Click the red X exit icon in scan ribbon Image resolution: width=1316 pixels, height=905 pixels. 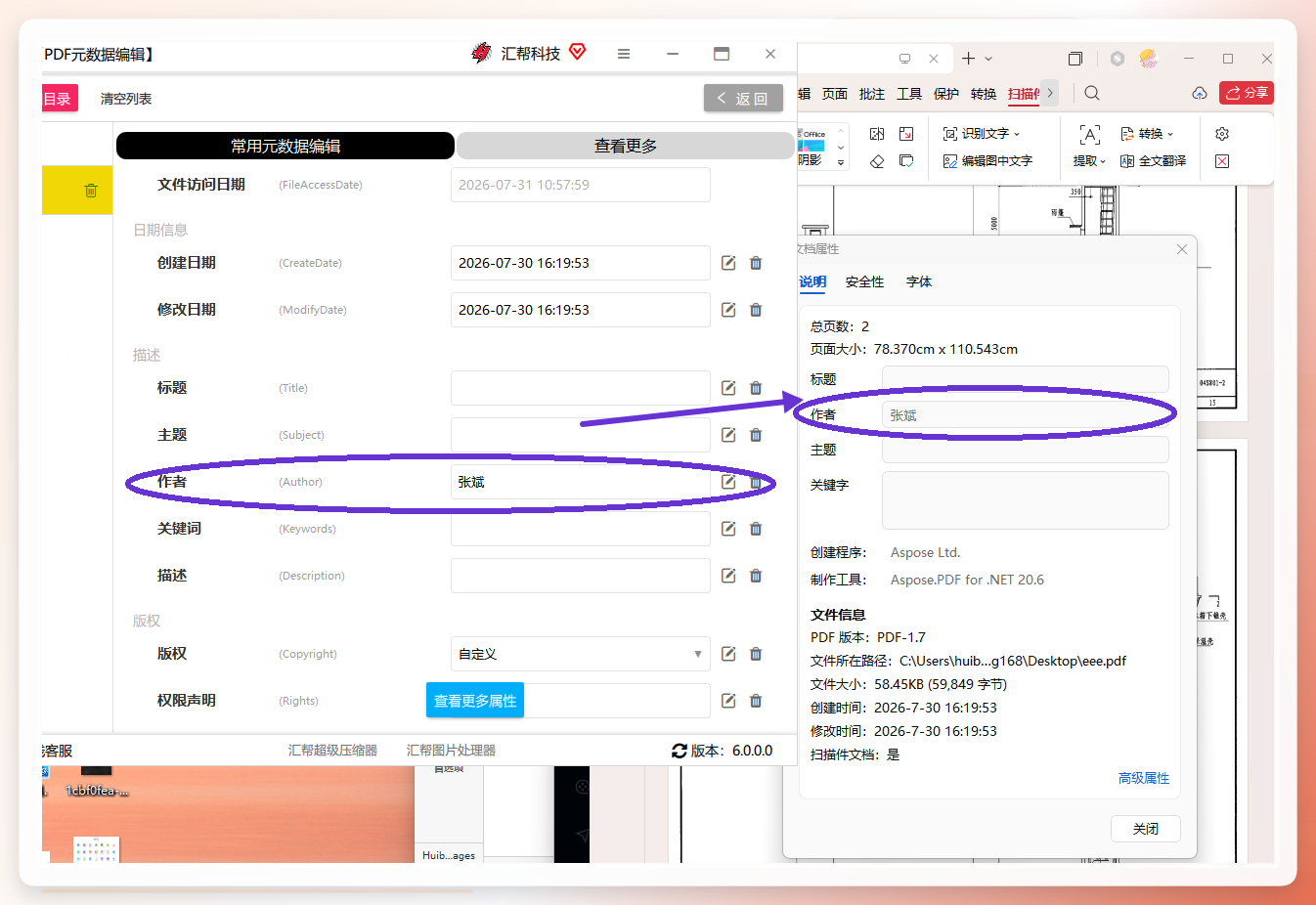tap(1222, 161)
